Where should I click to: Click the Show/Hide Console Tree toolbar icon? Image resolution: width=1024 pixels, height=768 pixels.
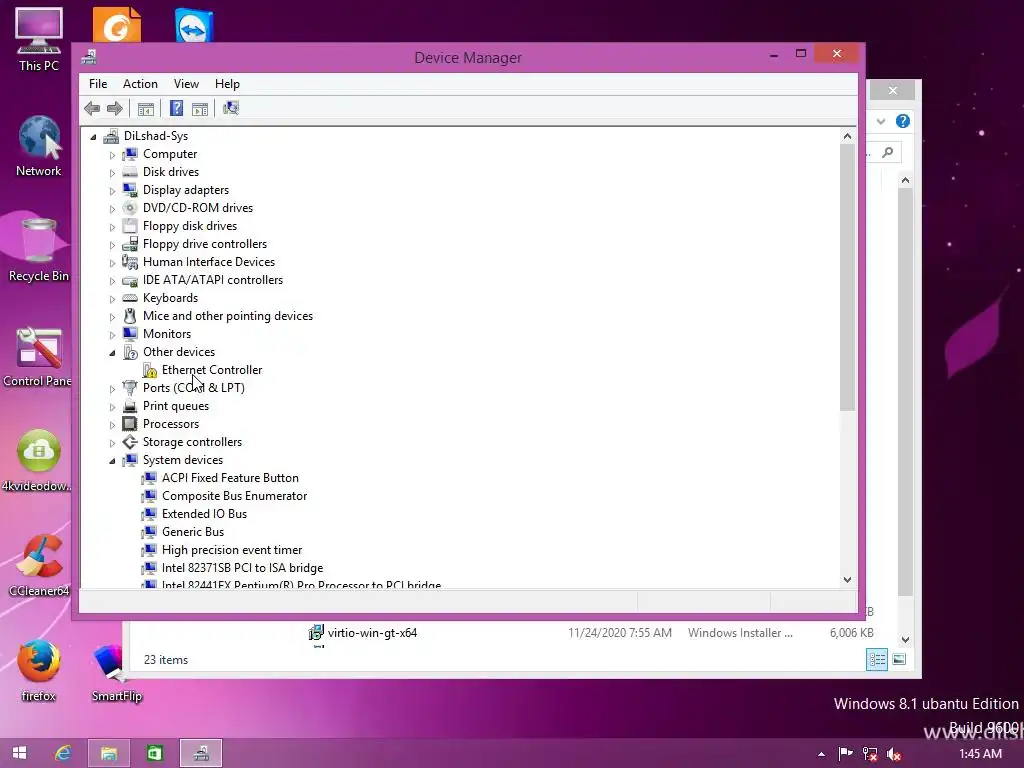146,108
